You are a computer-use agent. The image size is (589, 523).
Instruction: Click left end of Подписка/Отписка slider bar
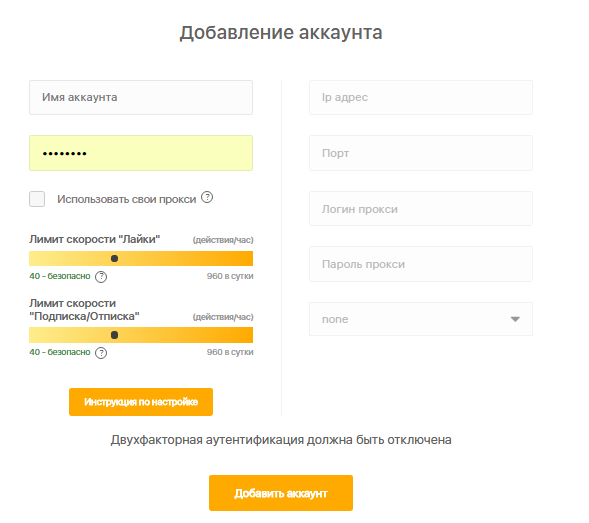pos(33,335)
